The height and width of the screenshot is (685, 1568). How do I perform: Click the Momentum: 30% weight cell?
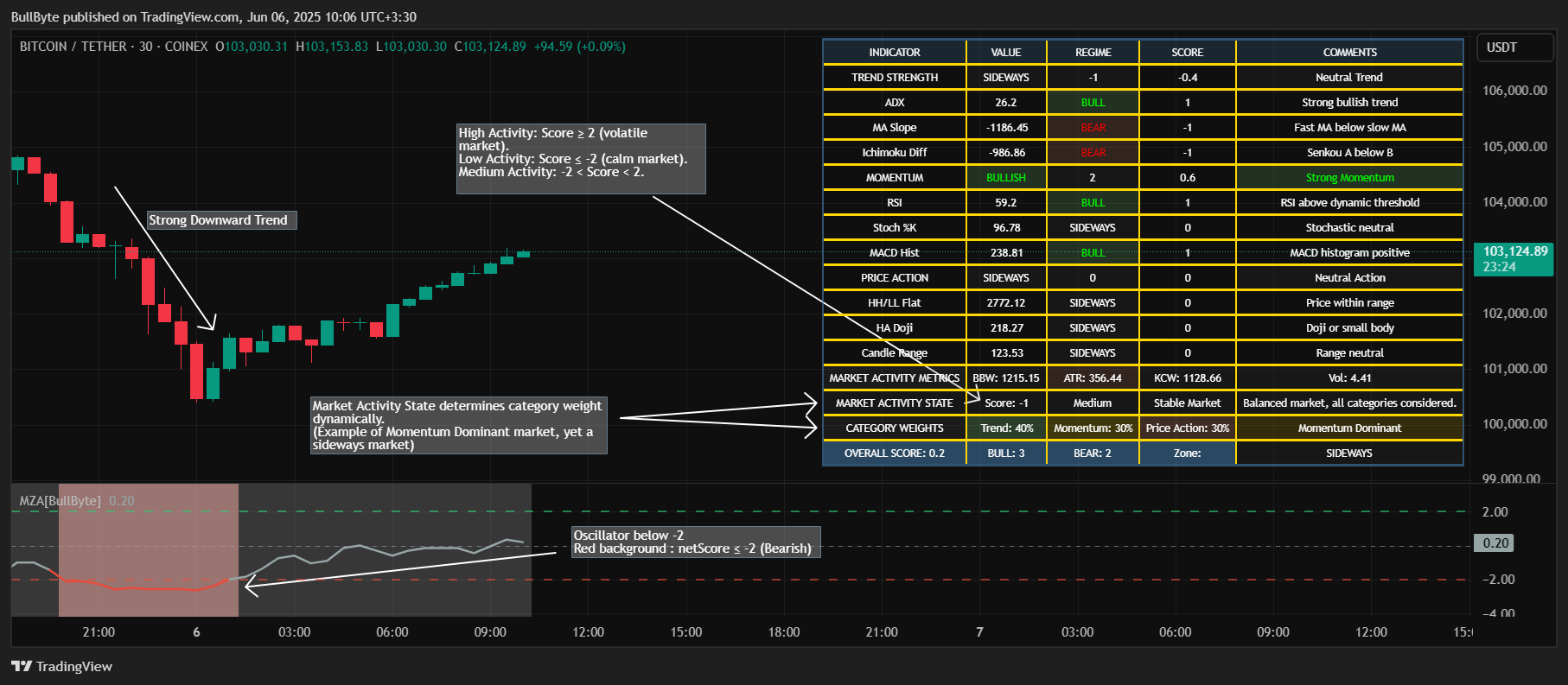point(1093,428)
